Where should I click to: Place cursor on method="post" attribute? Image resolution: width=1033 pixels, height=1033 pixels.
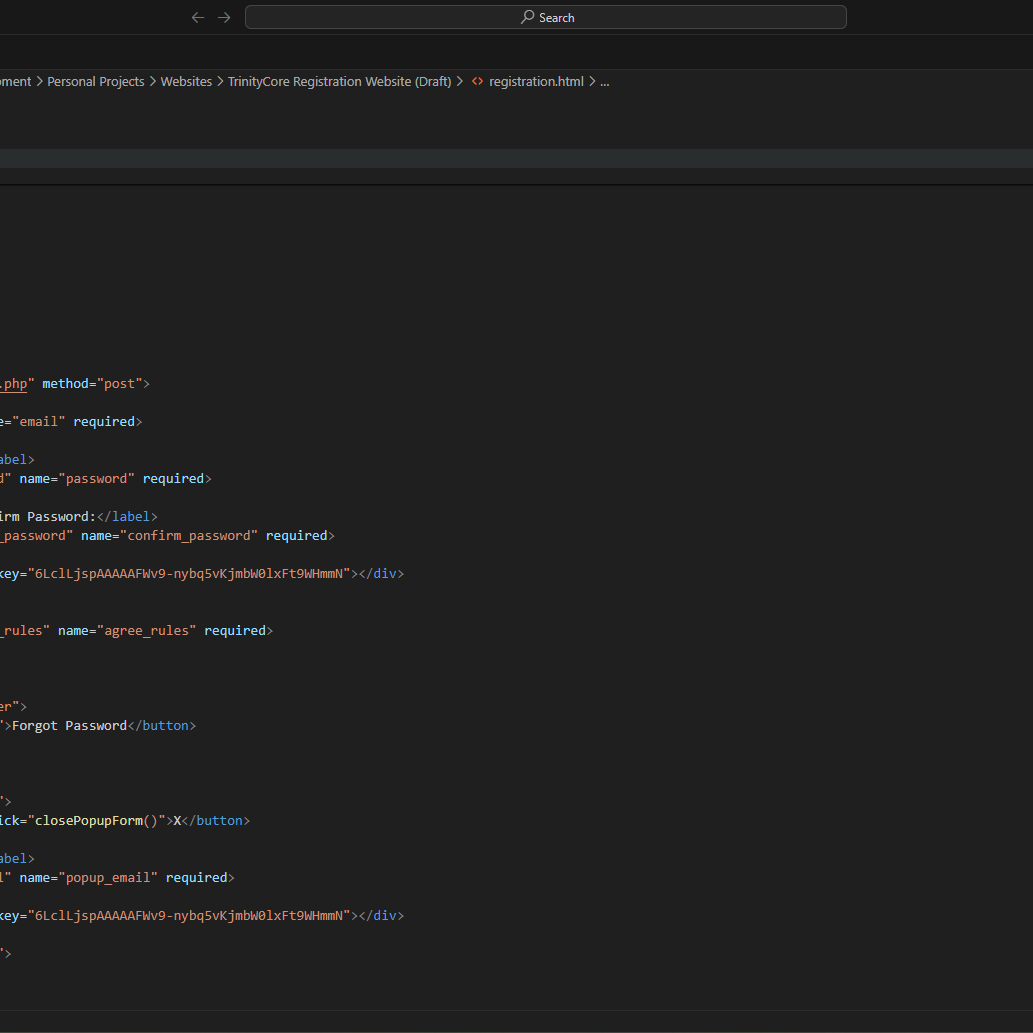tap(95, 384)
